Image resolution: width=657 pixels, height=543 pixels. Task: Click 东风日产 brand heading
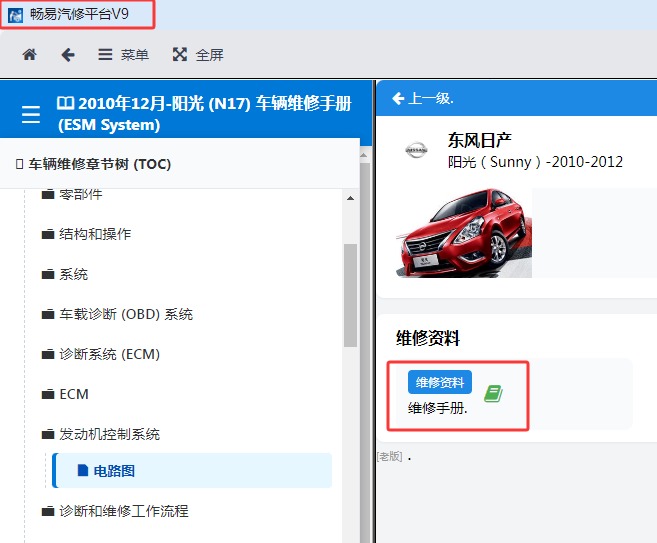[x=479, y=140]
